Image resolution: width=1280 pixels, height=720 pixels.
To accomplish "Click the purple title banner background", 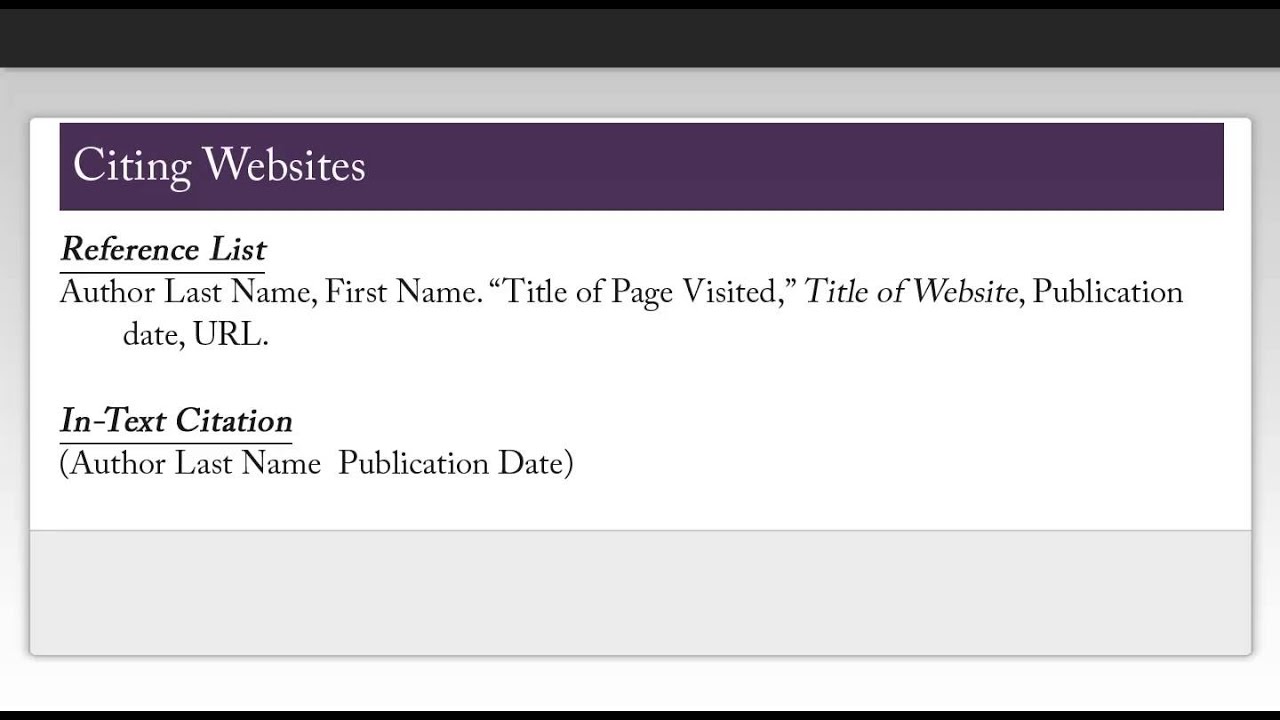I will pyautogui.click(x=800, y=166).
